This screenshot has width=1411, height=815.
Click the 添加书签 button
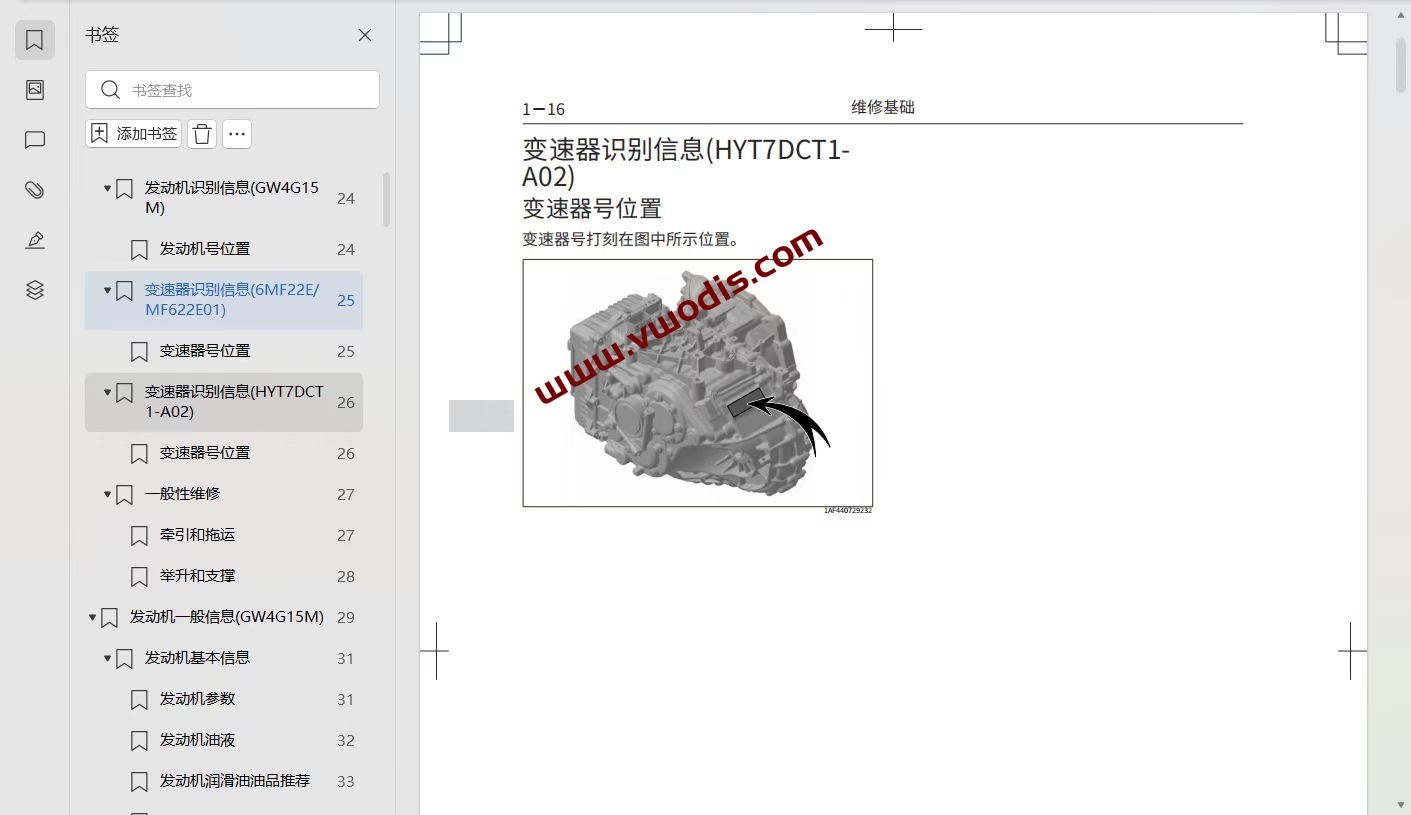[134, 134]
